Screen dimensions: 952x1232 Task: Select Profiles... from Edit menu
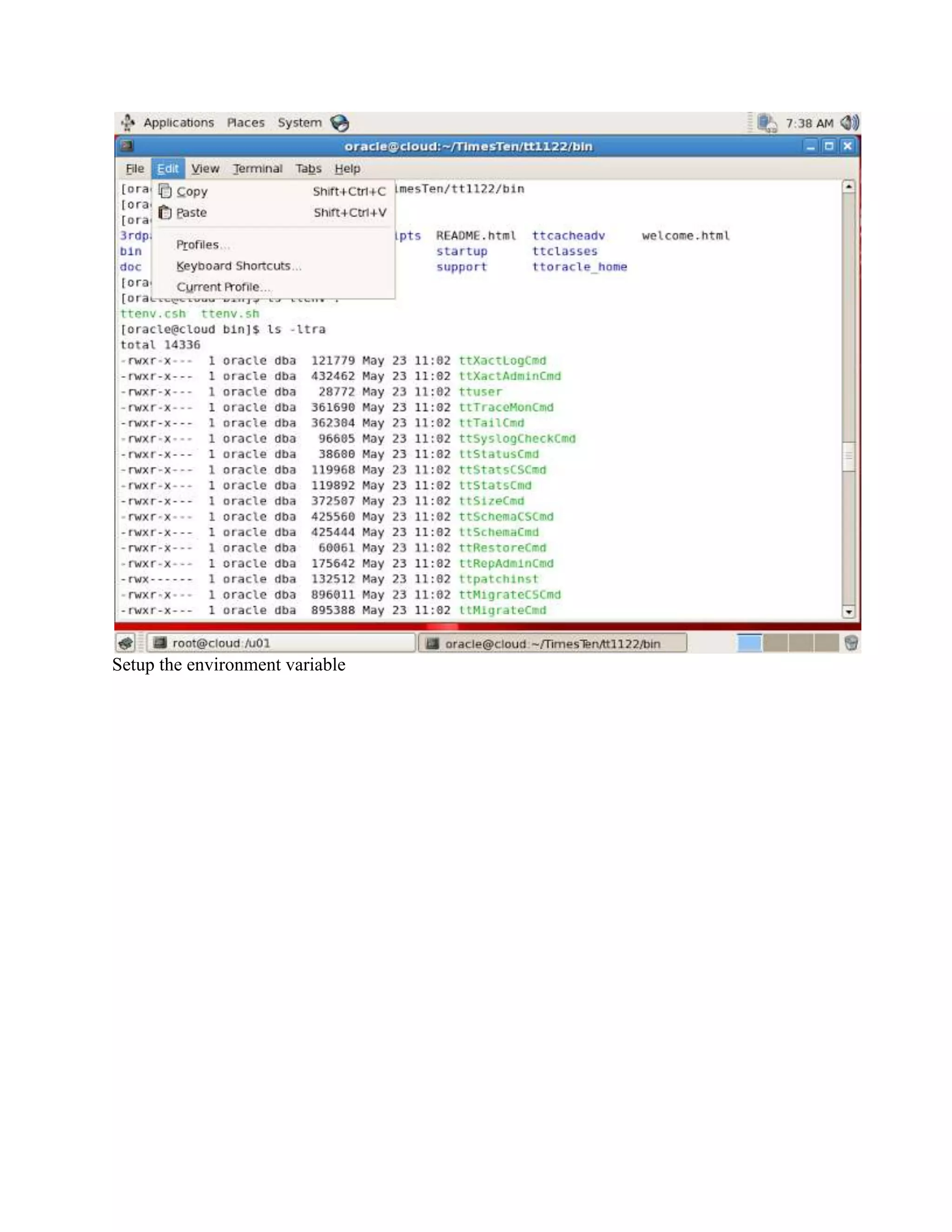coord(203,245)
